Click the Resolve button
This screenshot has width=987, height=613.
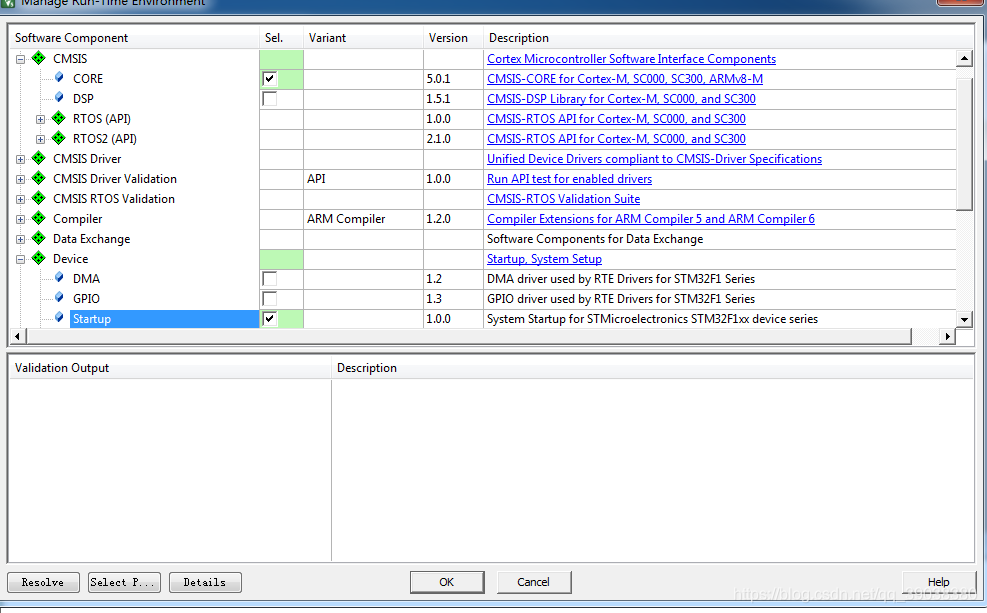43,582
